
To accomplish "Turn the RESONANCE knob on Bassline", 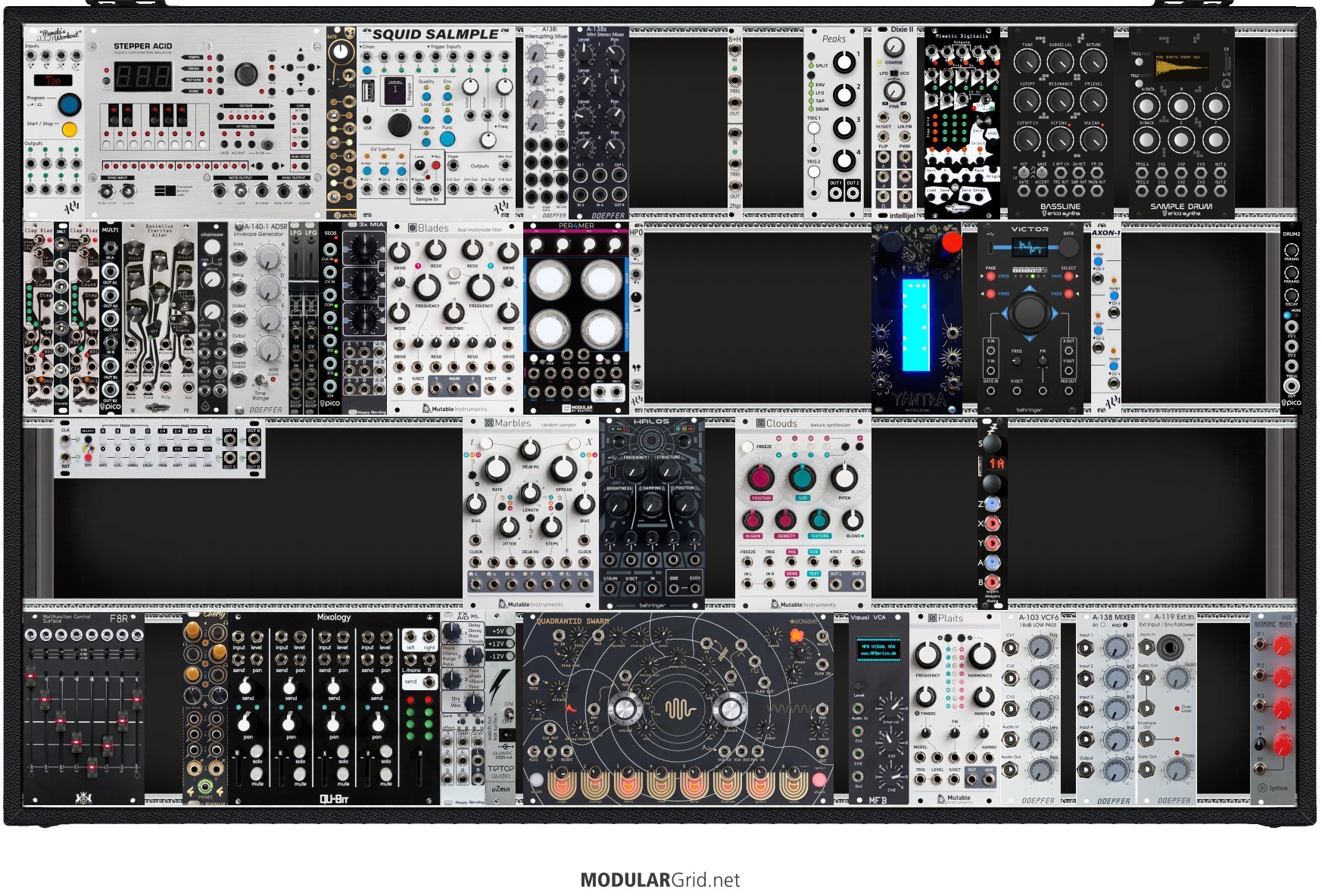I will click(x=1060, y=100).
